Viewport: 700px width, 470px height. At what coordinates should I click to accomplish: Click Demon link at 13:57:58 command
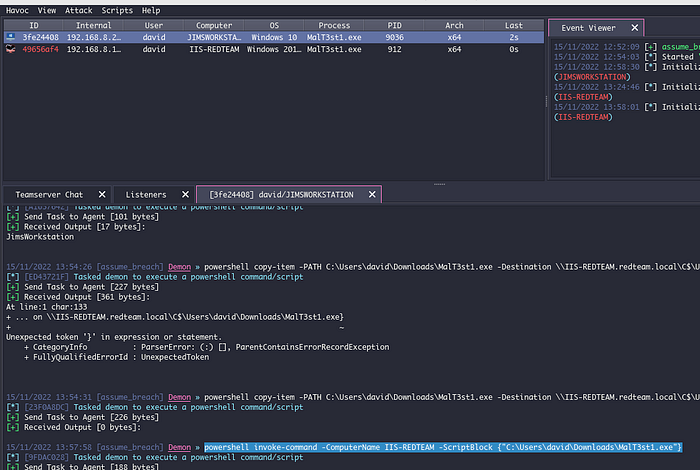pos(179,447)
